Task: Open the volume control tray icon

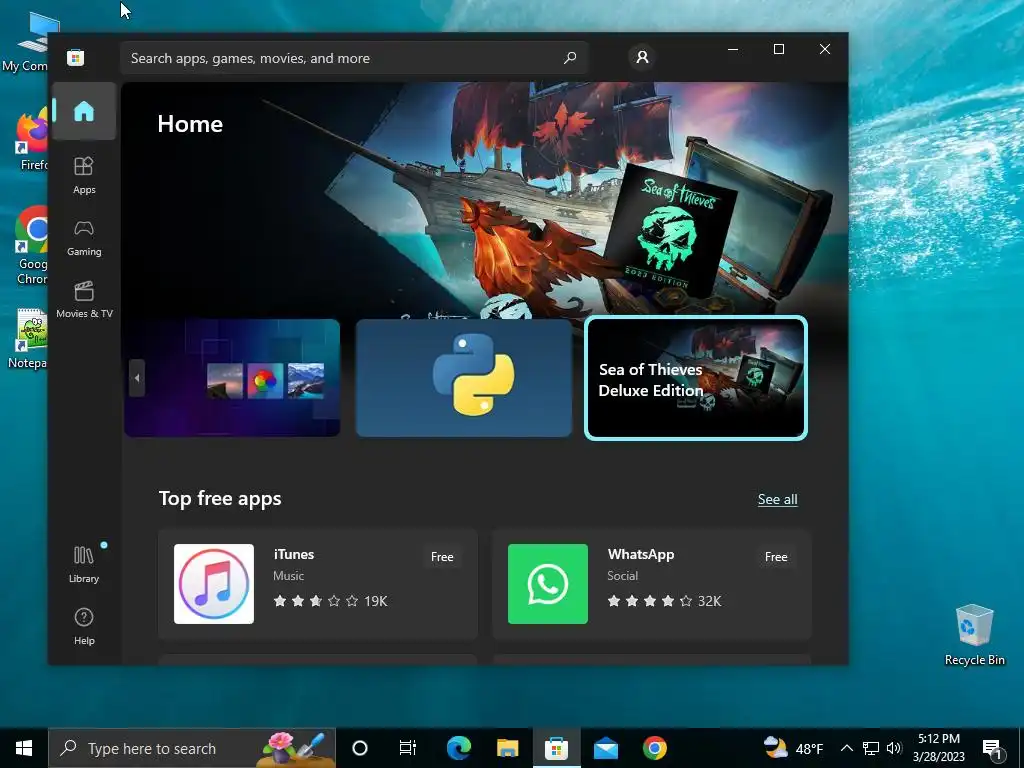Action: (x=894, y=748)
